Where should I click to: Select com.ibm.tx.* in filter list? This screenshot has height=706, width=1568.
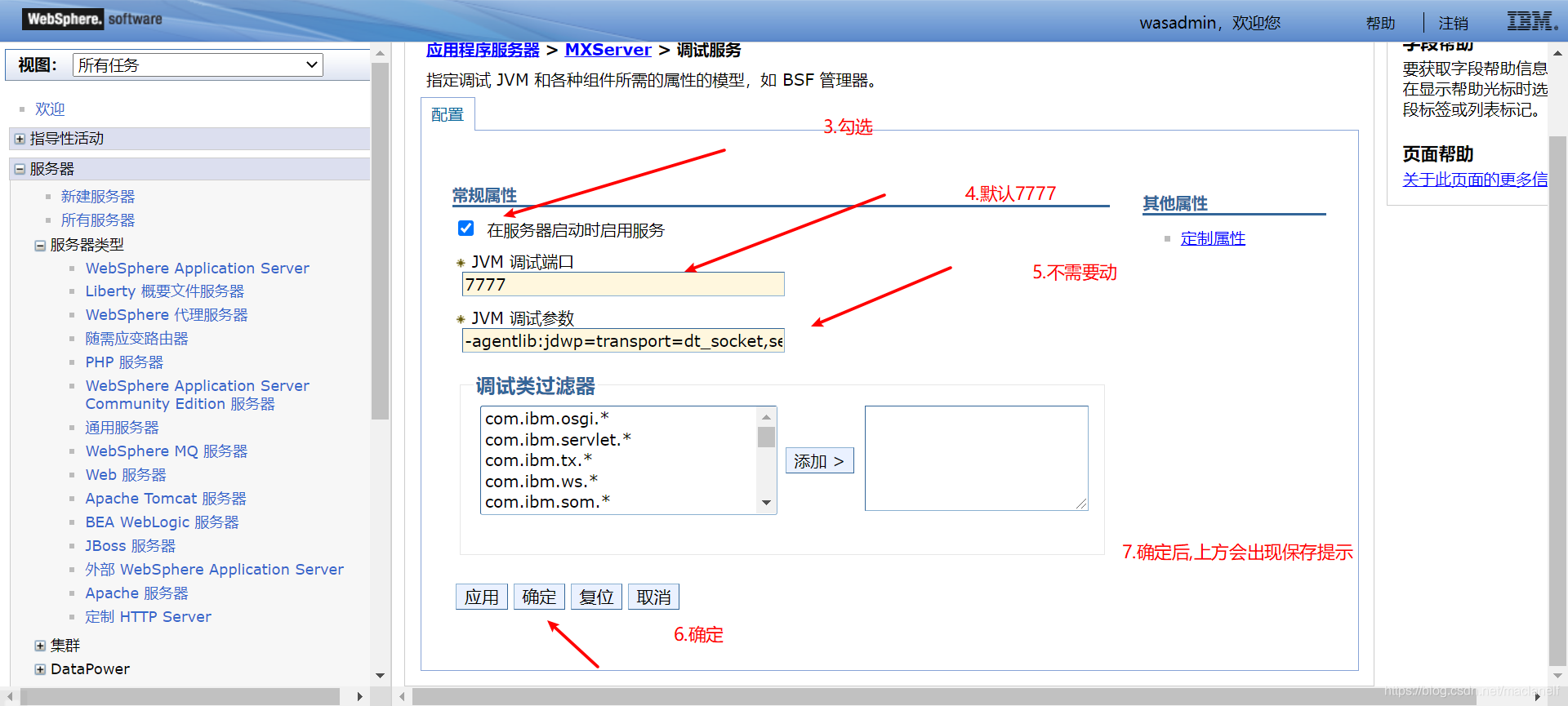click(538, 460)
